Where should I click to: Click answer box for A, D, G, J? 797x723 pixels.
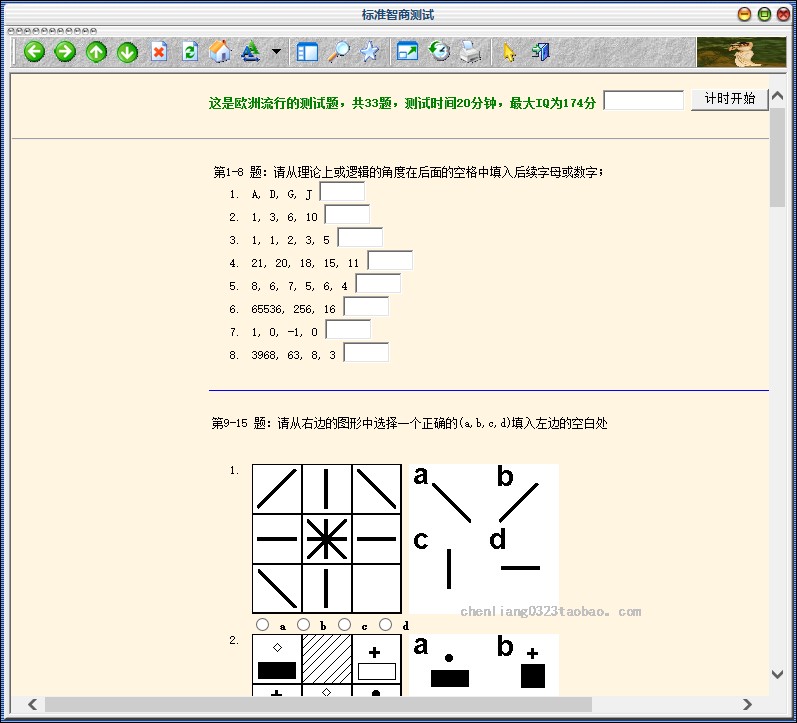[342, 192]
